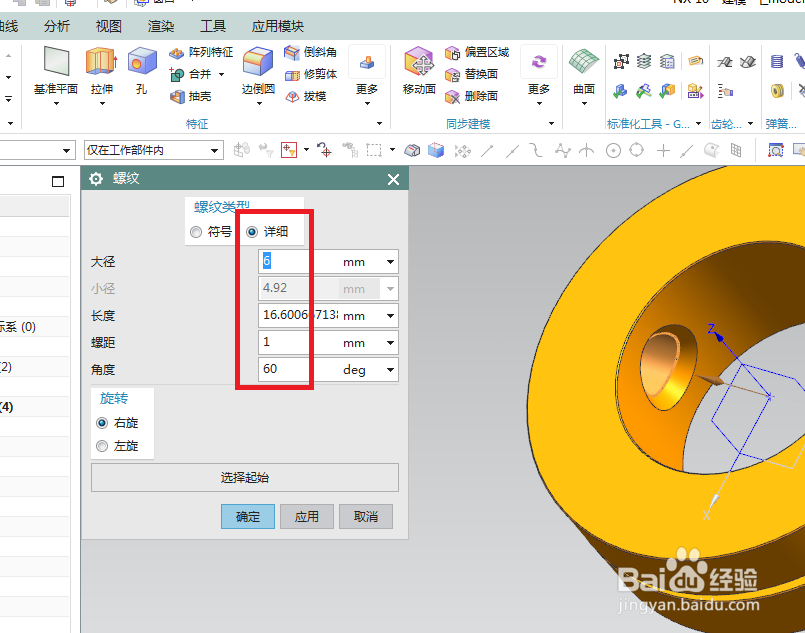This screenshot has height=633, width=805.
Task: Switch to the 工具 menu tab
Action: point(213,26)
